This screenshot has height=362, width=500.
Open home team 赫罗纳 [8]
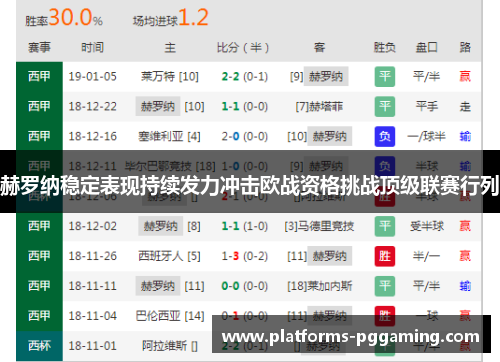[170, 226]
